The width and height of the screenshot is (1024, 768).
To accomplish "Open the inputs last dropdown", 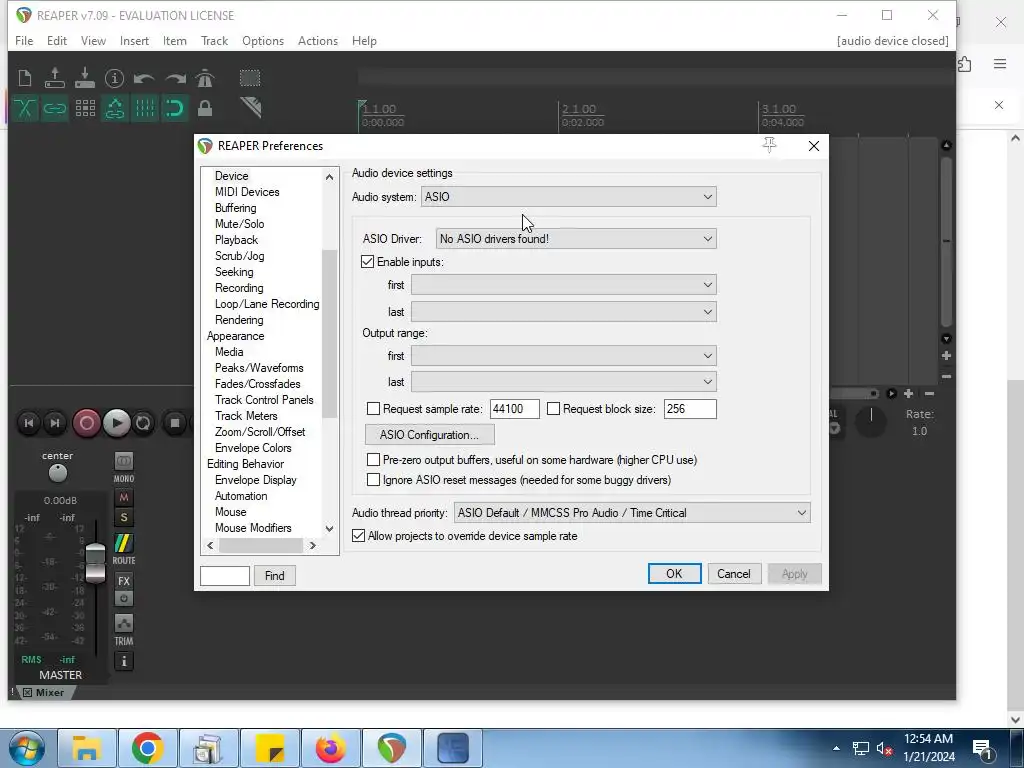I will 564,312.
